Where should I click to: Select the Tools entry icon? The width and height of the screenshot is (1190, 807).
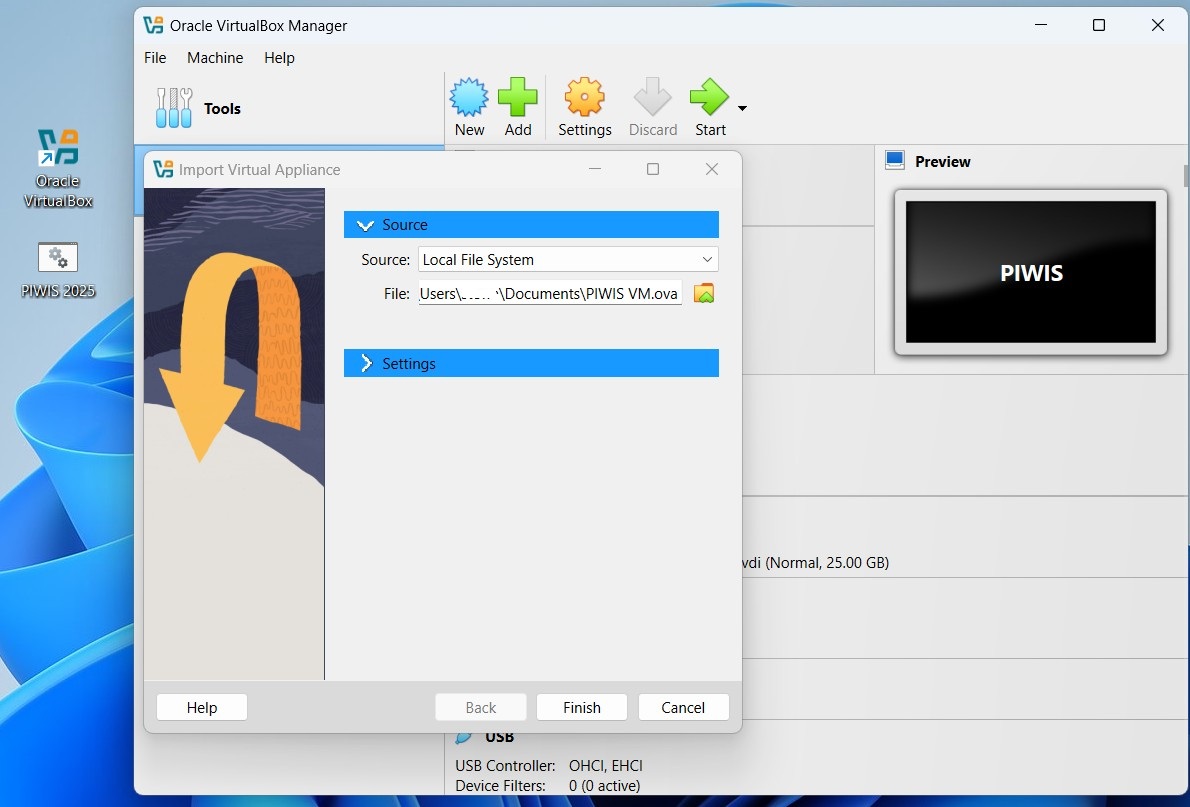click(174, 108)
